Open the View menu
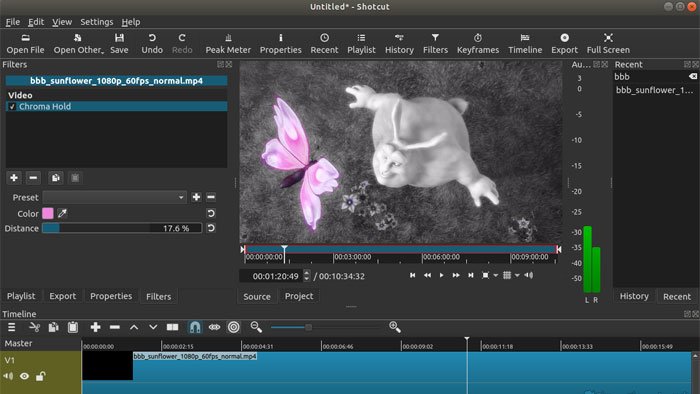Image resolution: width=700 pixels, height=394 pixels. 62,21
